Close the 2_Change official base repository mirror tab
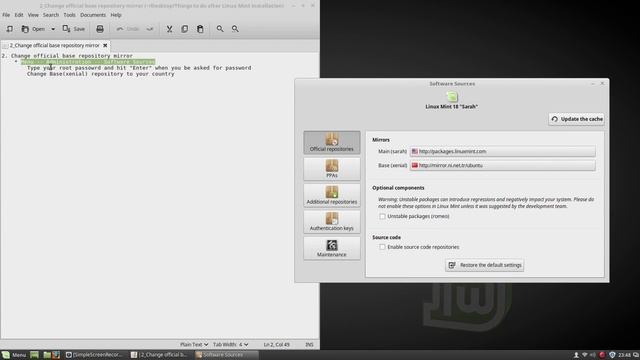Image resolution: width=640 pixels, height=360 pixels. [105, 45]
